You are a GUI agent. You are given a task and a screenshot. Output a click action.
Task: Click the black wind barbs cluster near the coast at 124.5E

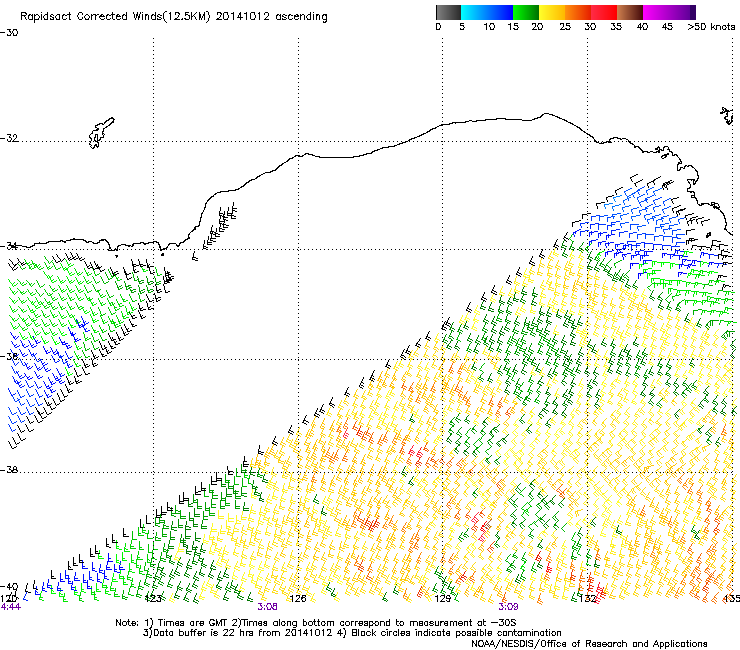[220, 227]
